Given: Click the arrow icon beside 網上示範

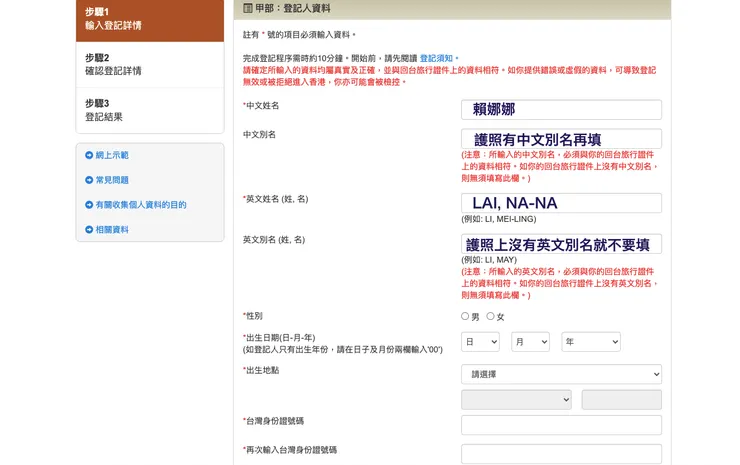Looking at the screenshot, I should click(x=89, y=155).
